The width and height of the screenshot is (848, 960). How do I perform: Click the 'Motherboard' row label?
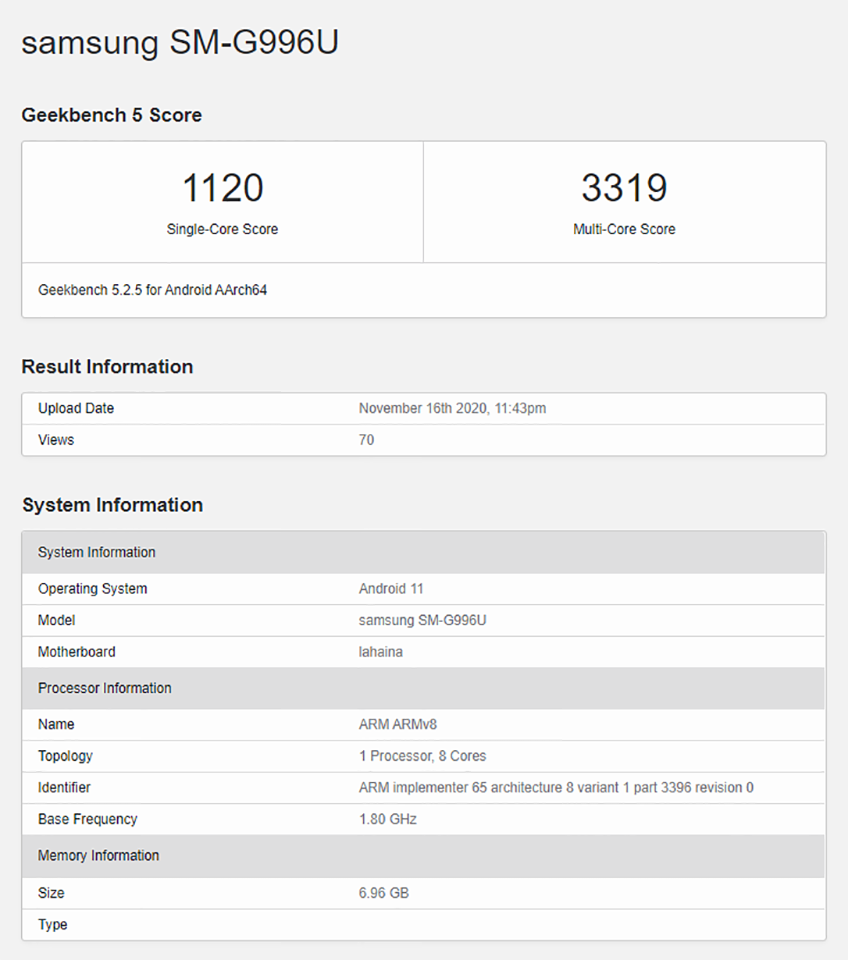77,652
